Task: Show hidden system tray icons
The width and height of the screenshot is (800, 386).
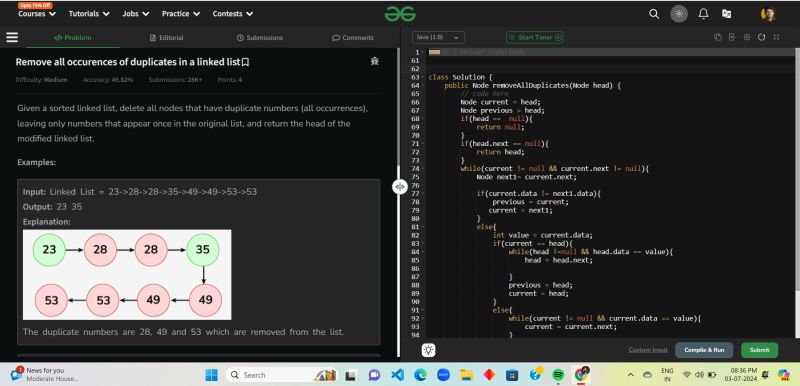Action: [631, 375]
